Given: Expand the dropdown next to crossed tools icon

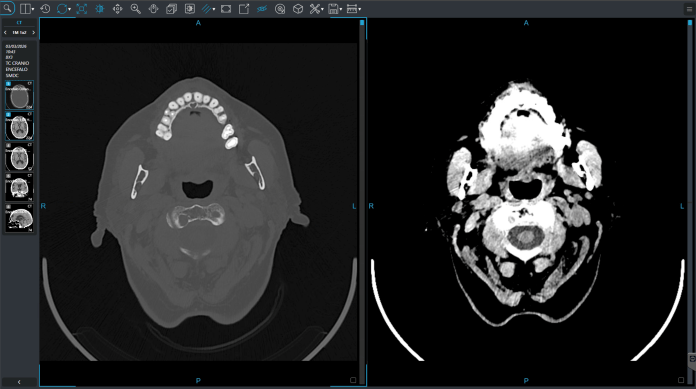Looking at the screenshot, I should (322, 9).
